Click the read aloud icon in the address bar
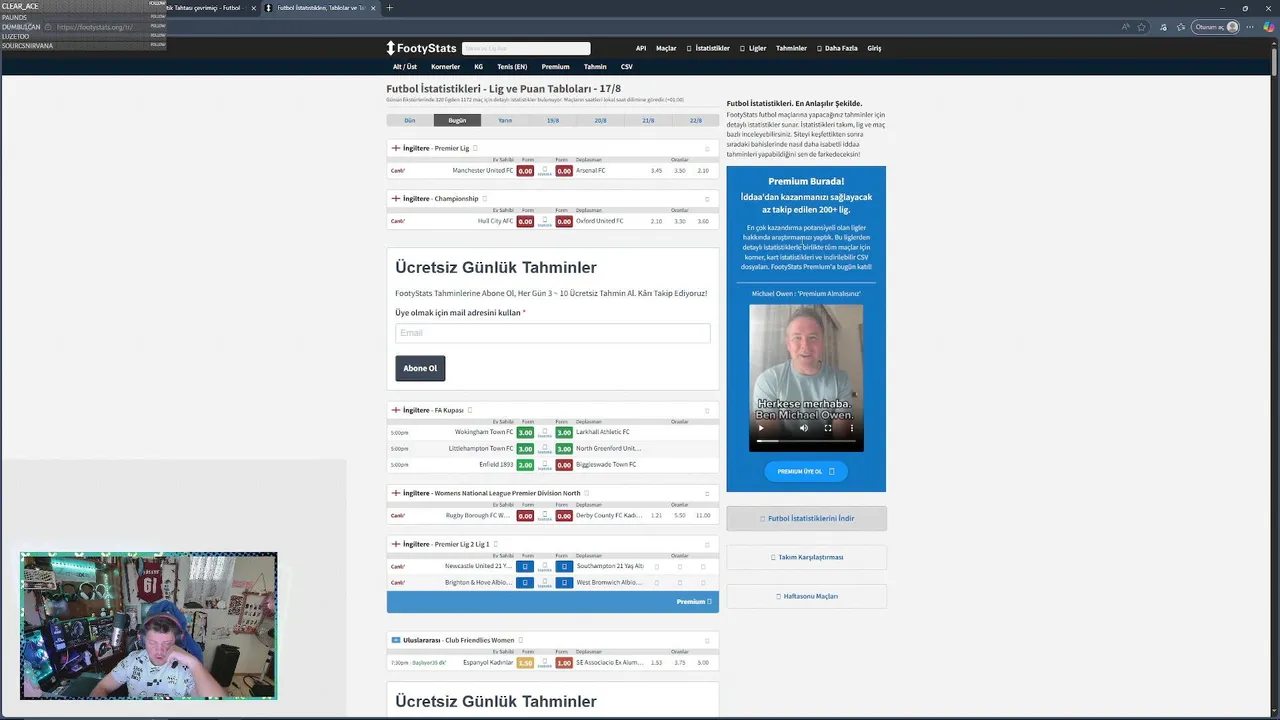The width and height of the screenshot is (1280, 720). 1126,27
